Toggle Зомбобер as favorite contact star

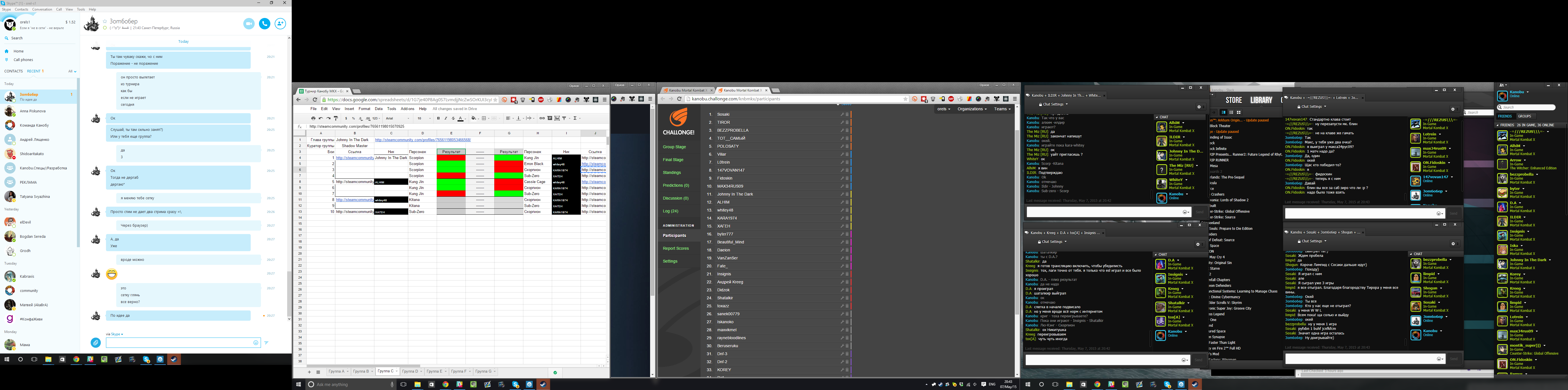click(x=105, y=22)
